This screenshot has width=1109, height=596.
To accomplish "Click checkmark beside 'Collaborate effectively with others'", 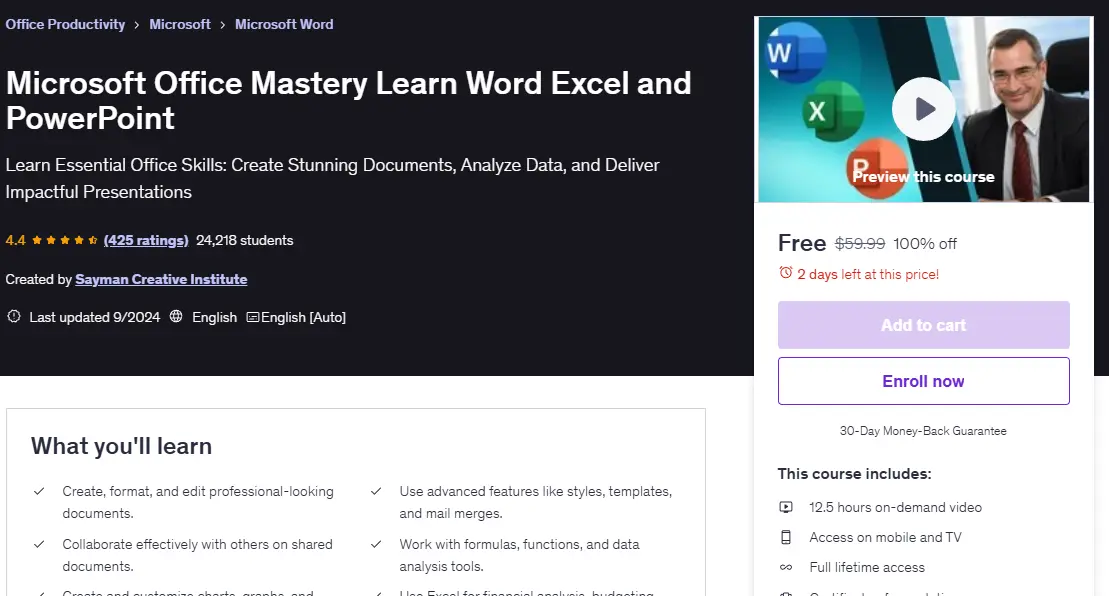I will pyautogui.click(x=39, y=544).
